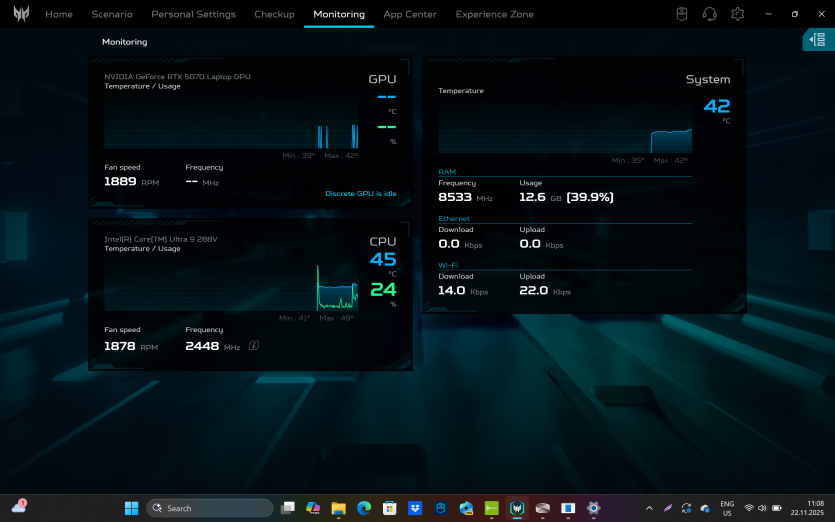Open the headset support icon

709,14
